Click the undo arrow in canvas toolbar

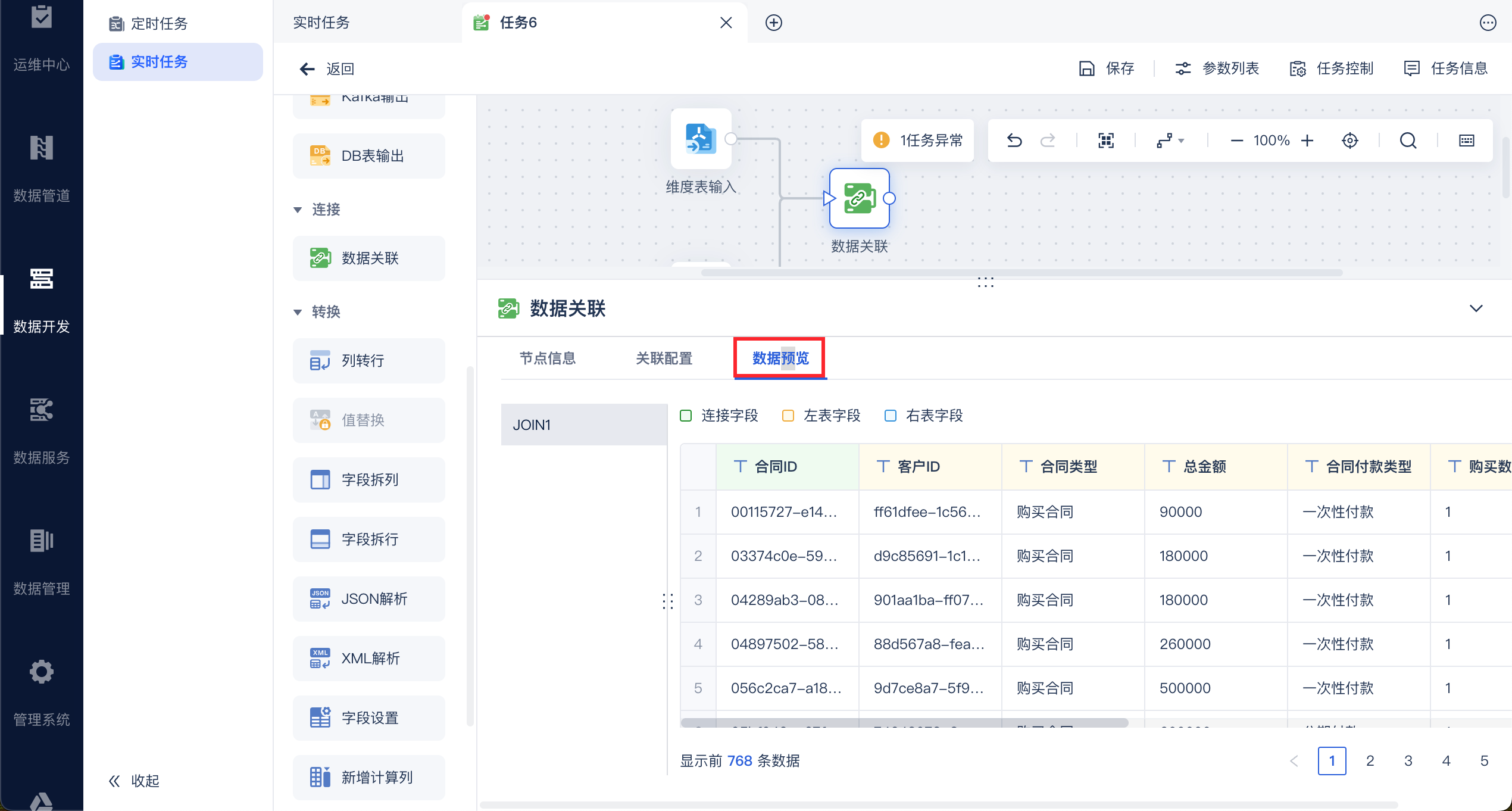pos(1014,141)
